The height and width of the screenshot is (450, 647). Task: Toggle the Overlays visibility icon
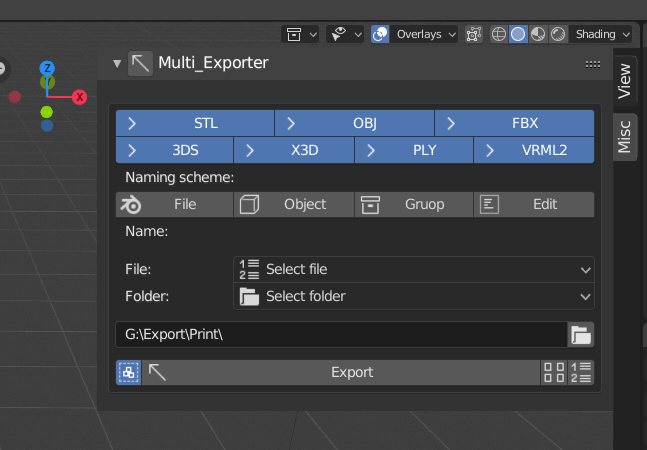point(381,34)
